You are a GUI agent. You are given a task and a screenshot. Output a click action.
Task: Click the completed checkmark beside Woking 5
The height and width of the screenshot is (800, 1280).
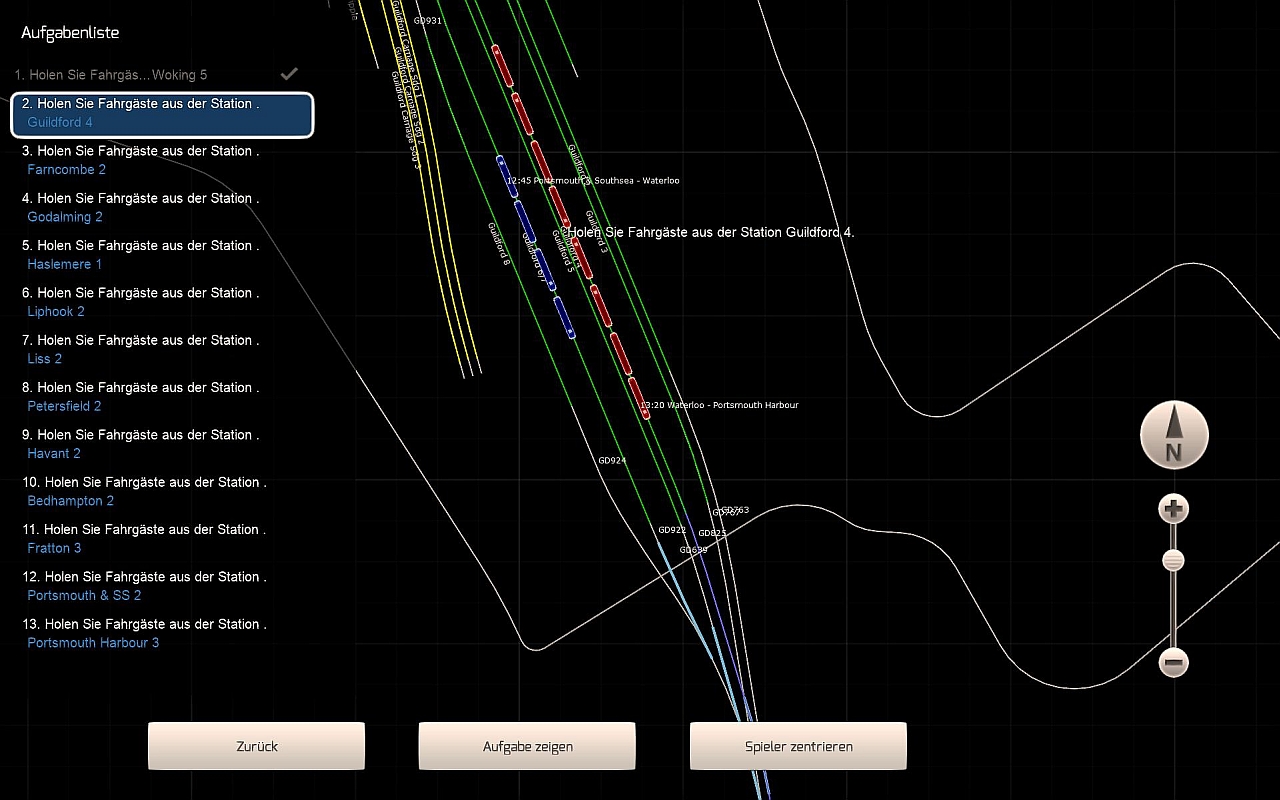[289, 74]
